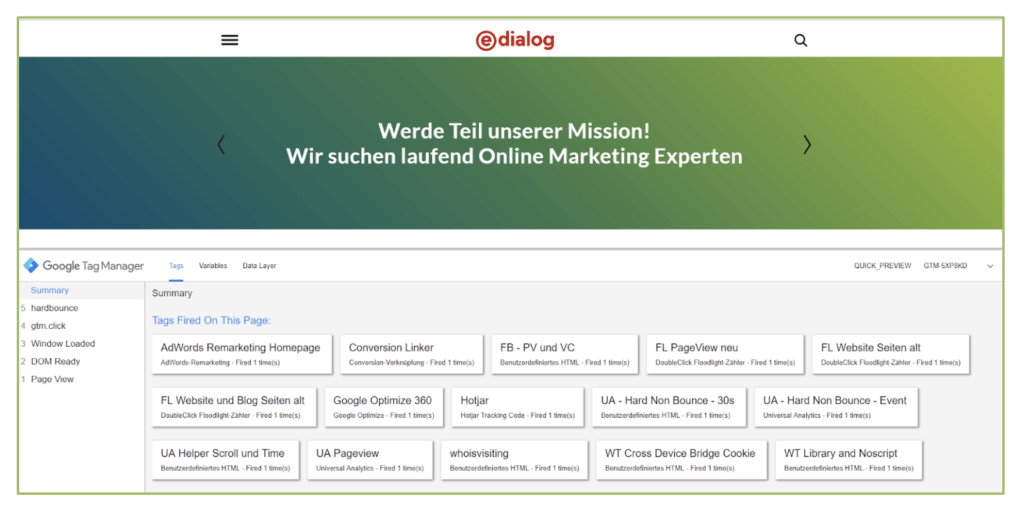Screen dimensions: 1024x507
Task: Select the Page View event
Action: (52, 380)
